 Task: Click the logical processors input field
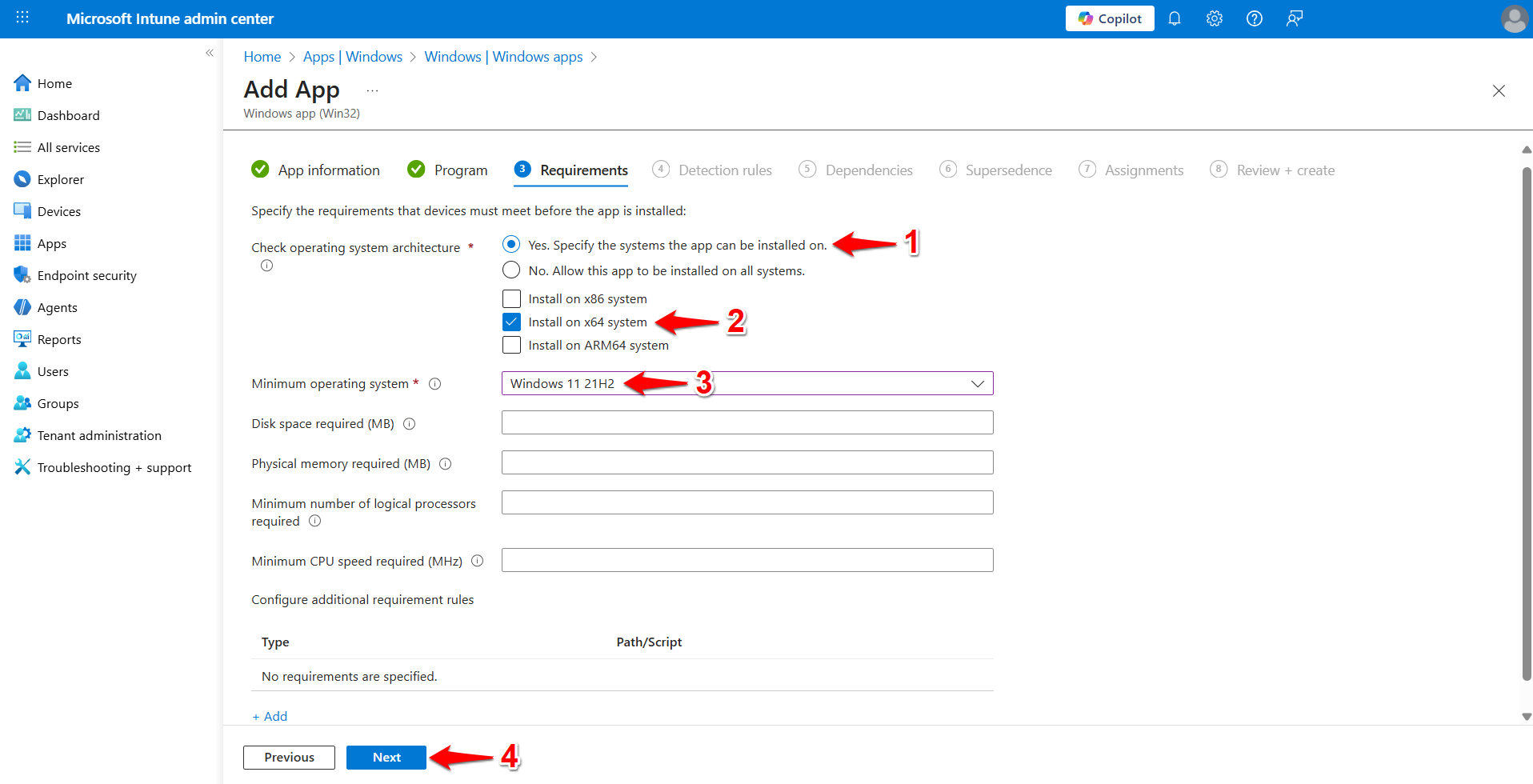point(747,502)
